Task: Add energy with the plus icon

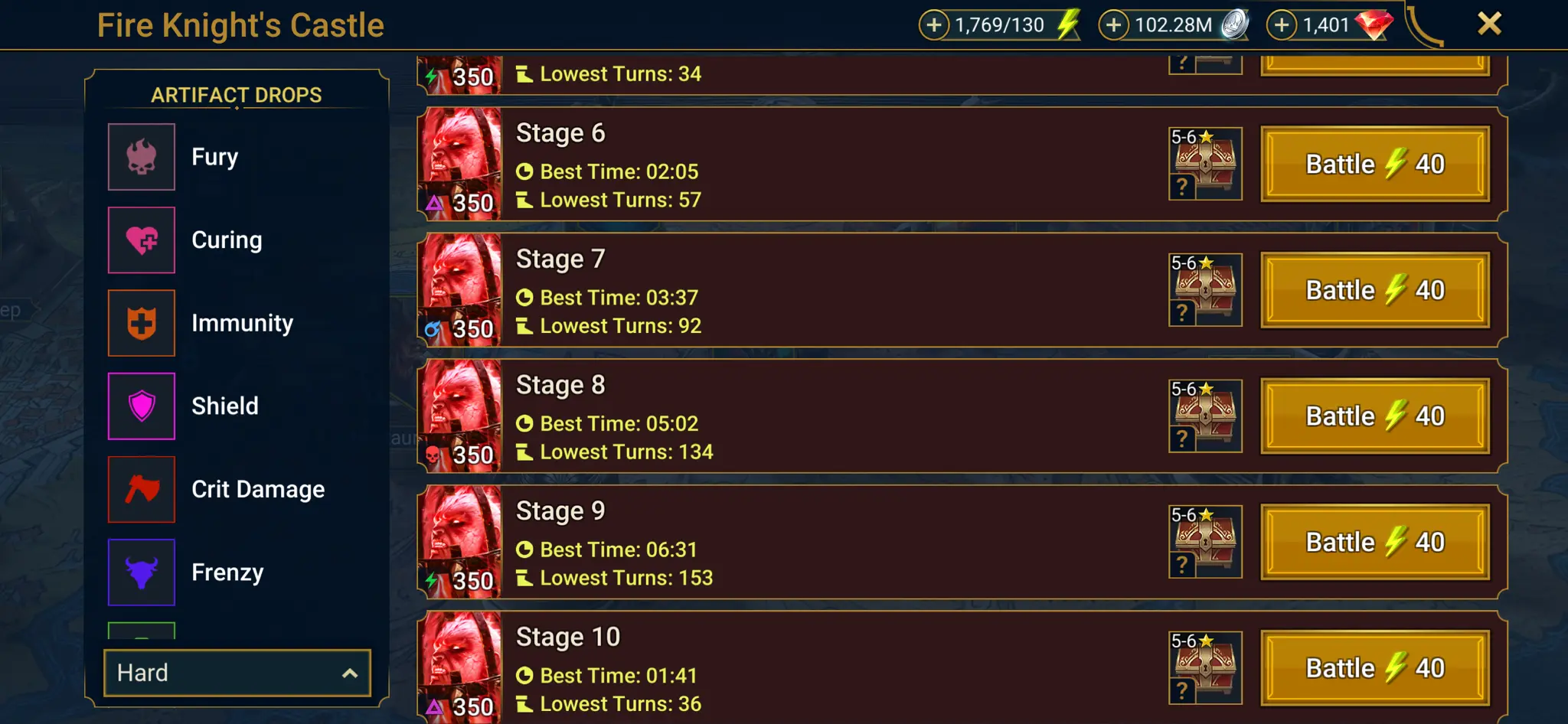Action: click(x=934, y=25)
